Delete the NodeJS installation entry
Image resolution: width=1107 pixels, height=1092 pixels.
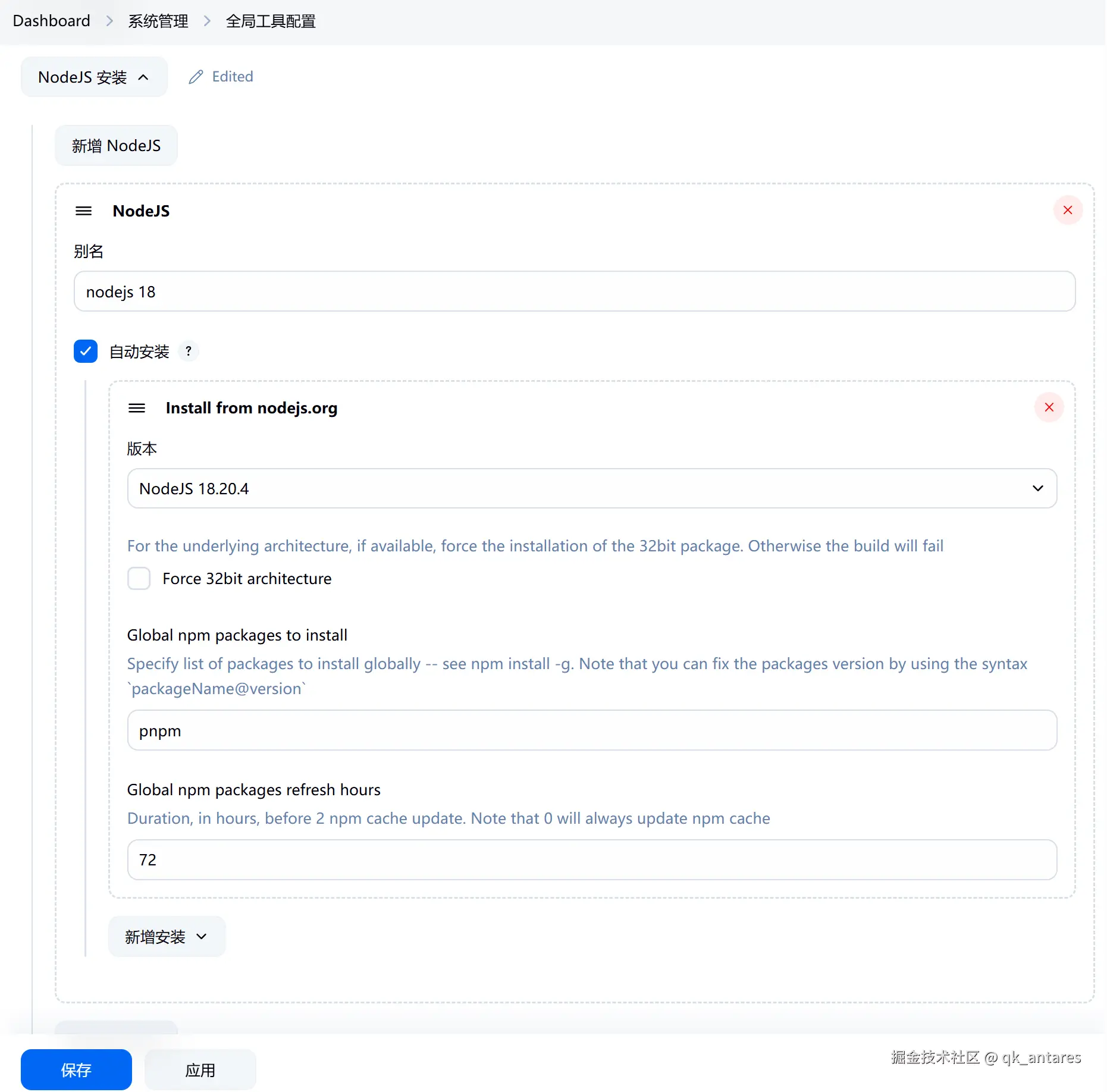click(x=1068, y=210)
